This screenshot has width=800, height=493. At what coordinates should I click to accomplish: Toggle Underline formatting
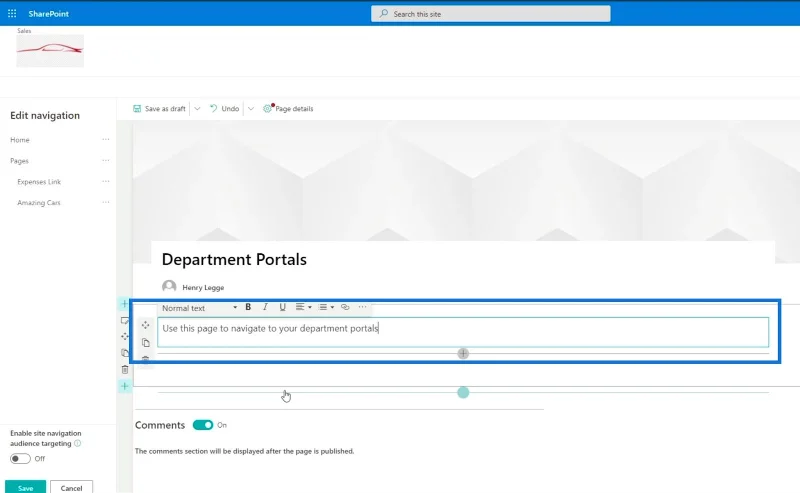click(x=282, y=307)
